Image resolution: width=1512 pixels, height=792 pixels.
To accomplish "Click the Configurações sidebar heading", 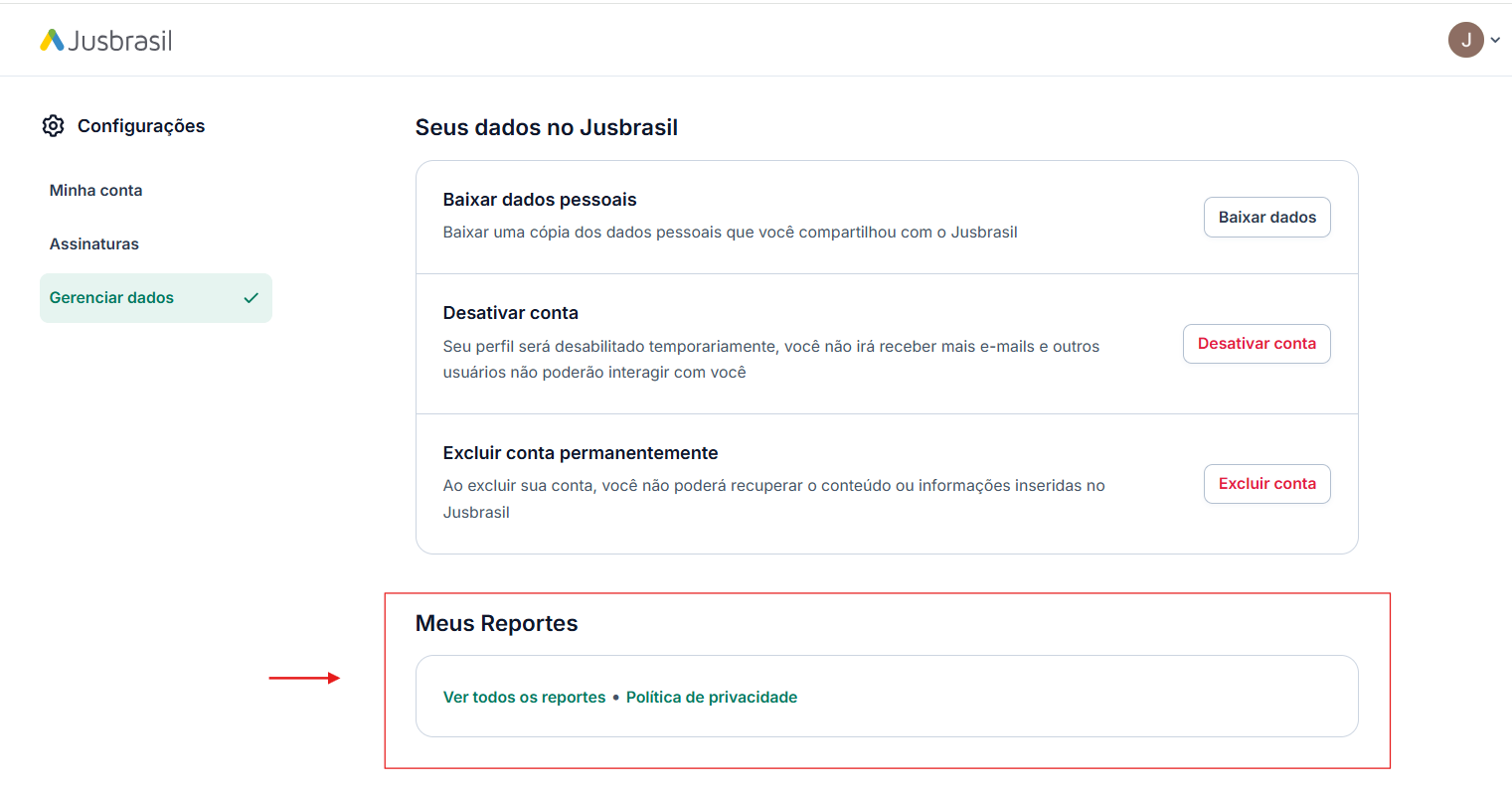I will pyautogui.click(x=141, y=126).
